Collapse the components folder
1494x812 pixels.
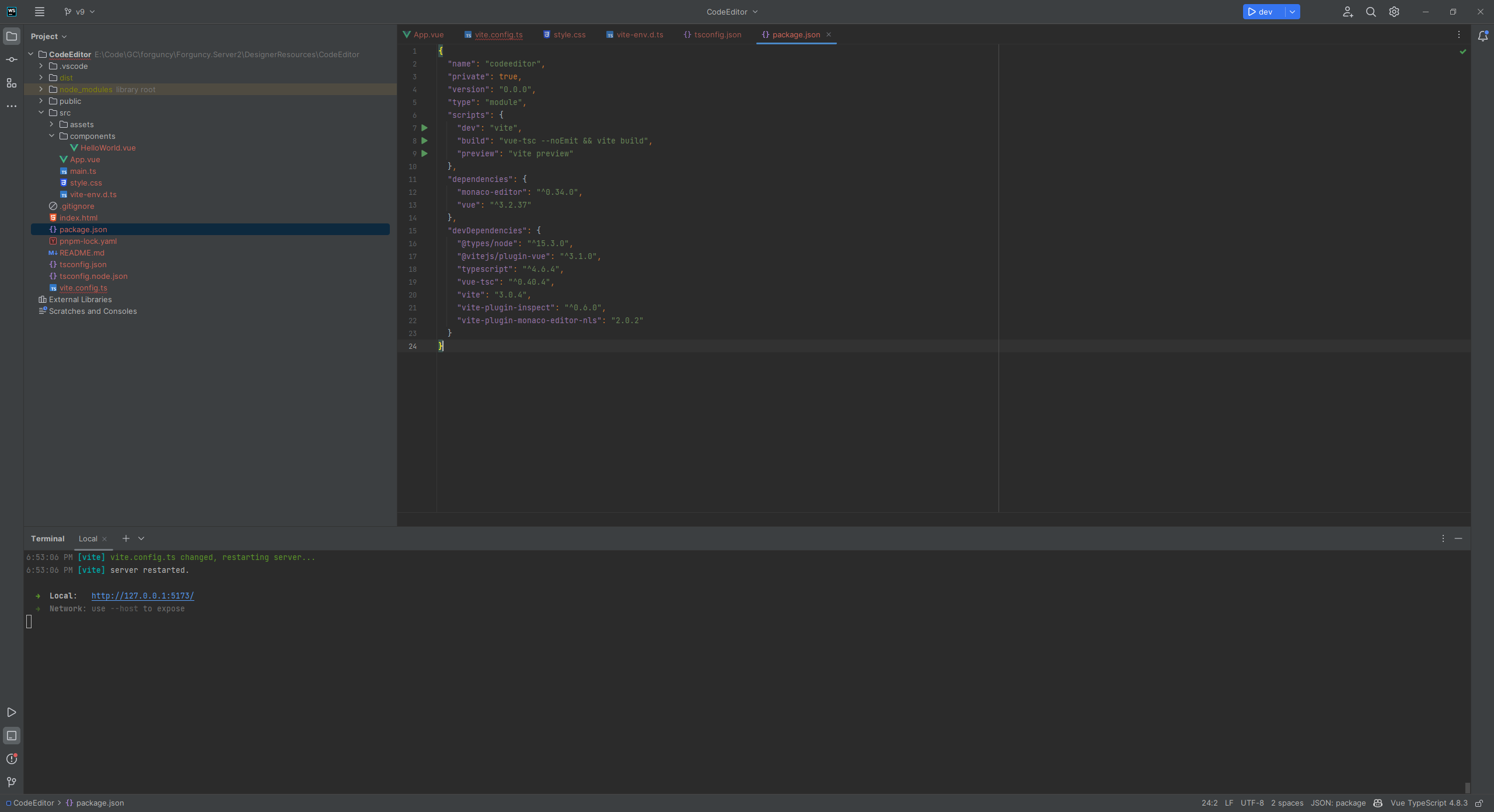(x=52, y=136)
